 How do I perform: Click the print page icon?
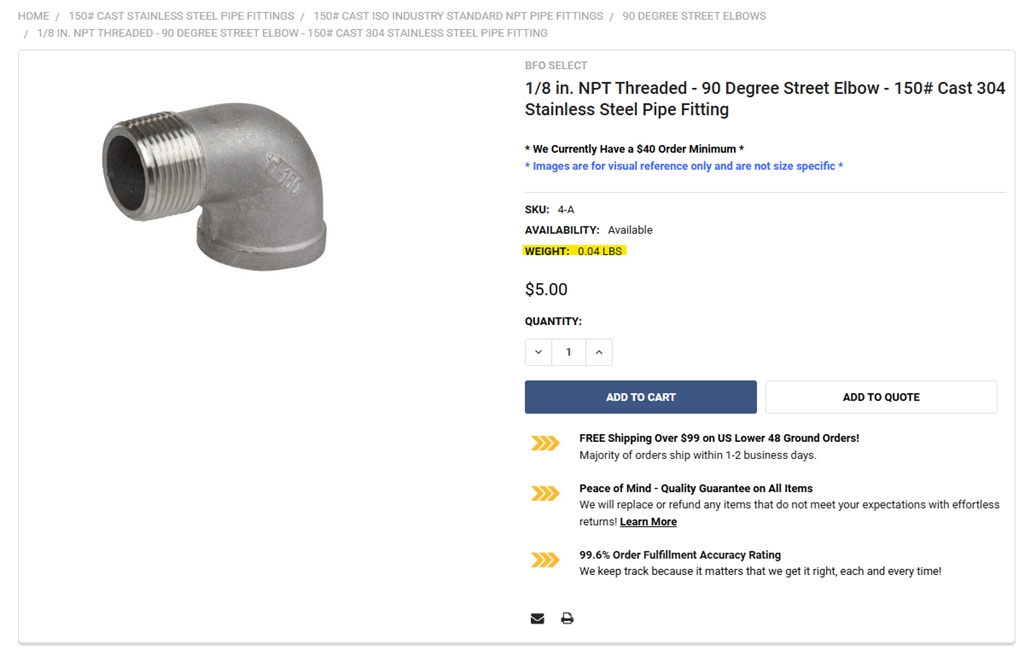point(567,618)
